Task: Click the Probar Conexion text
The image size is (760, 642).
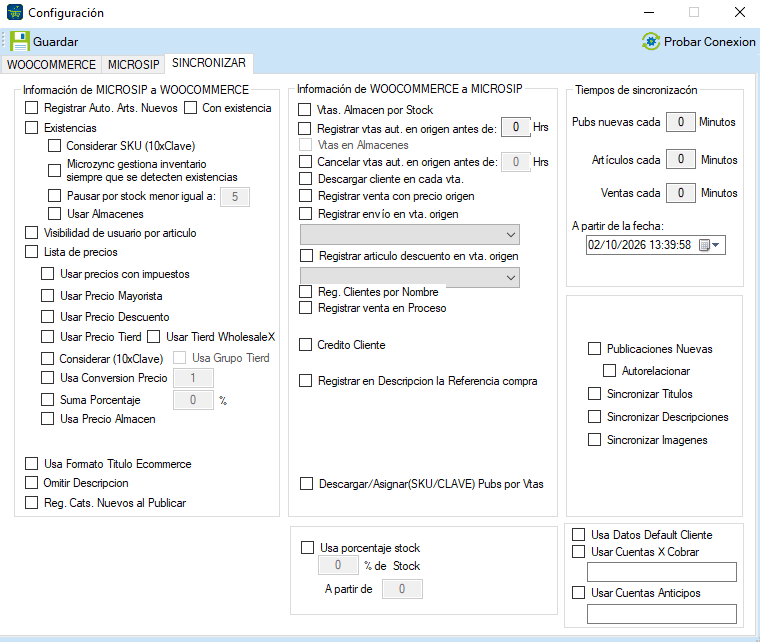Action: [710, 42]
